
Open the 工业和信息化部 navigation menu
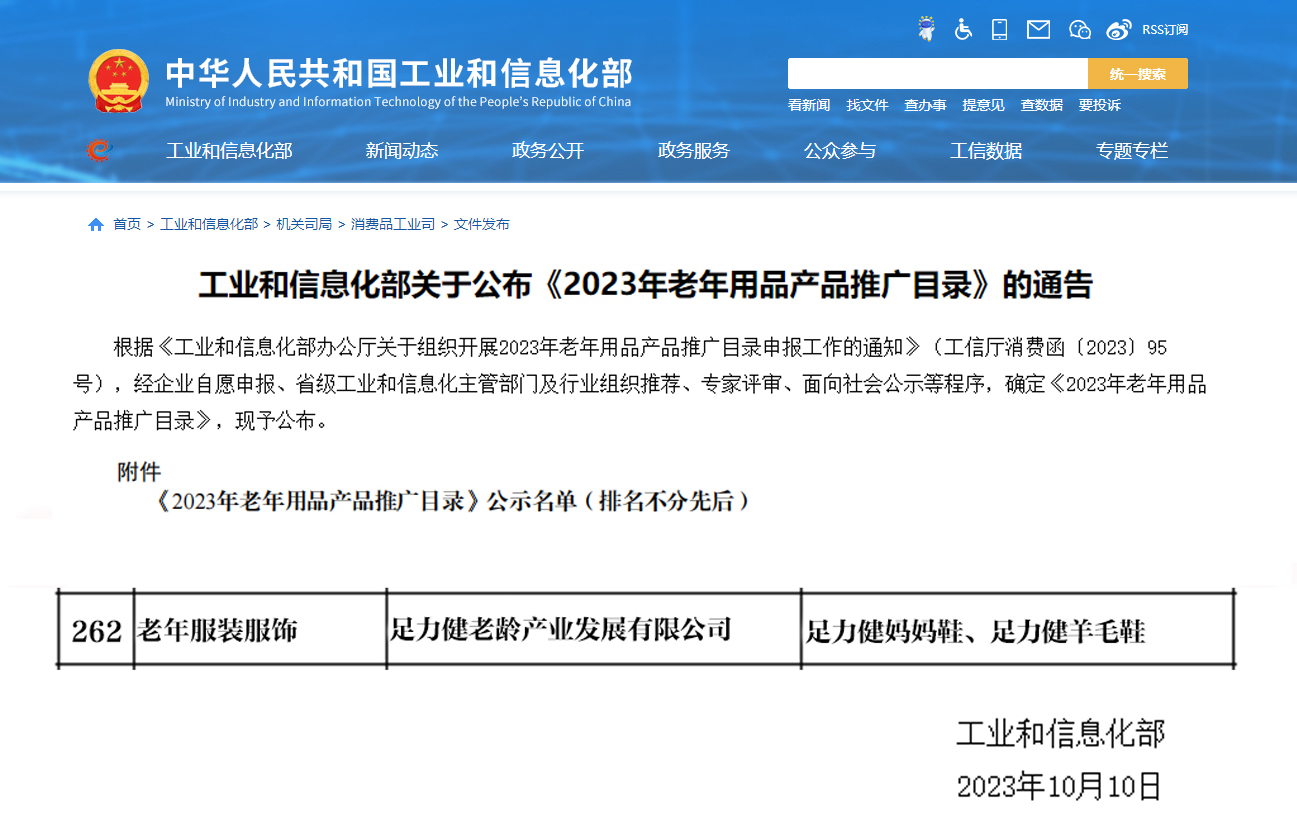point(229,151)
